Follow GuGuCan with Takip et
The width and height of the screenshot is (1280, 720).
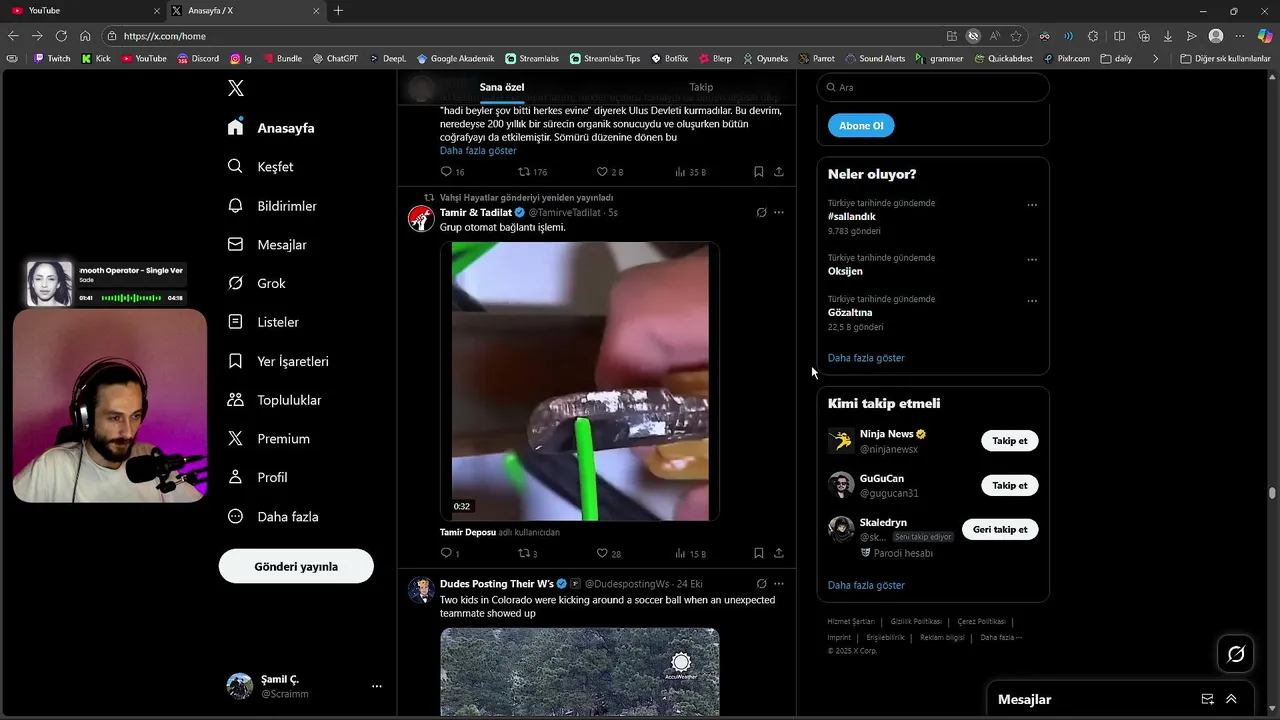1010,485
